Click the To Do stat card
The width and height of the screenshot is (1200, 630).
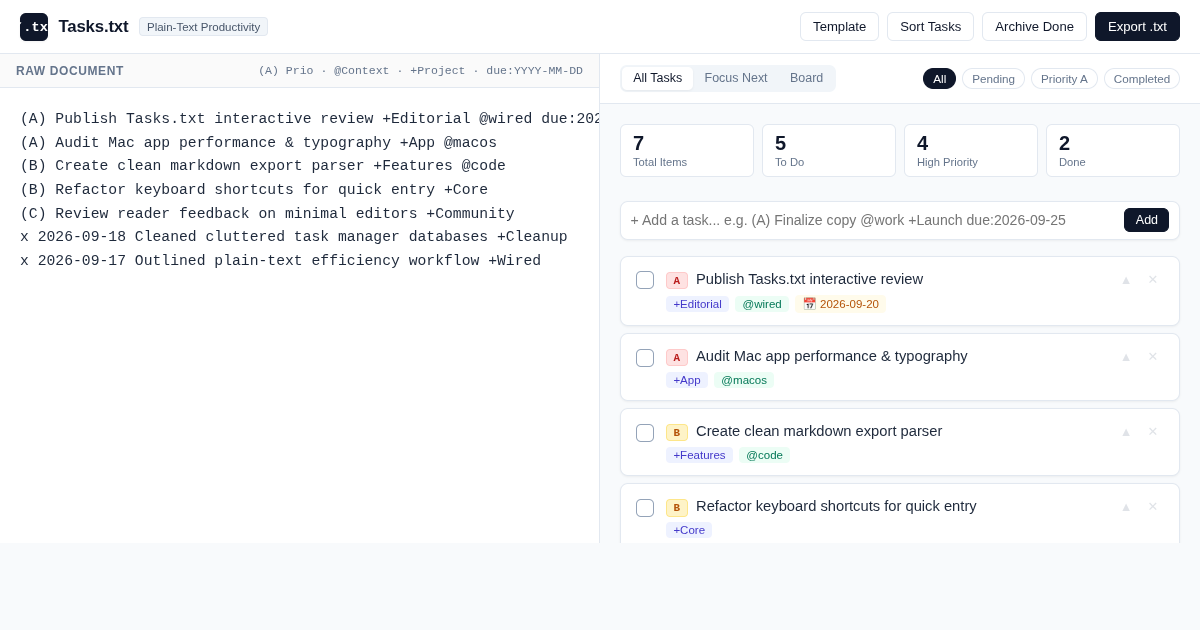tap(829, 151)
